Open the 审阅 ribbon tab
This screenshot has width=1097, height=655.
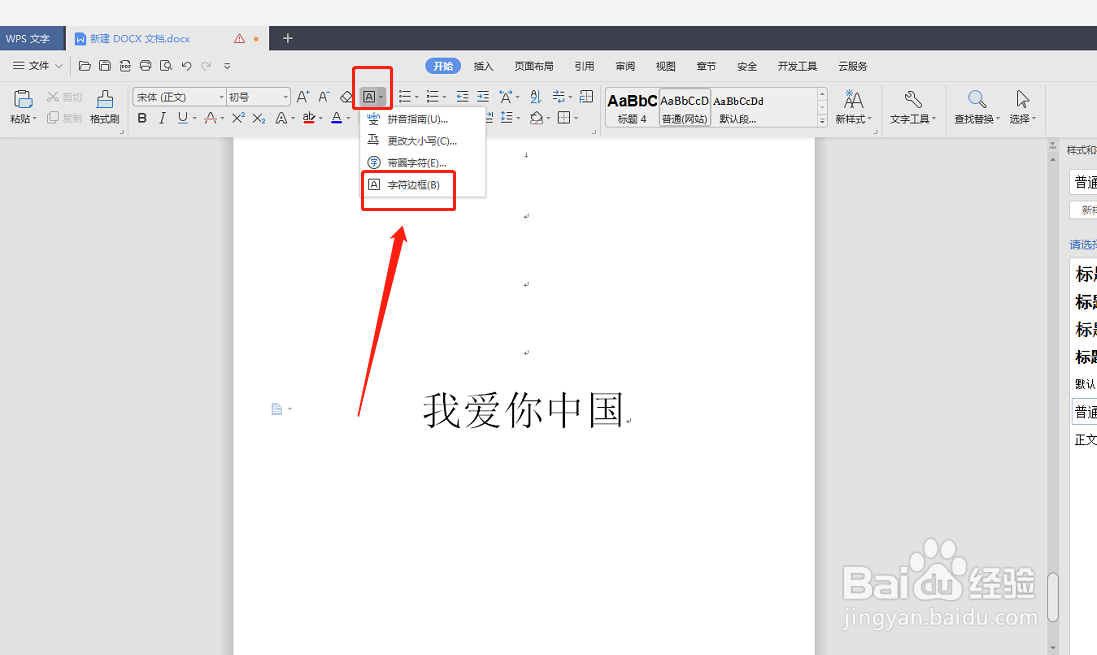(x=625, y=66)
